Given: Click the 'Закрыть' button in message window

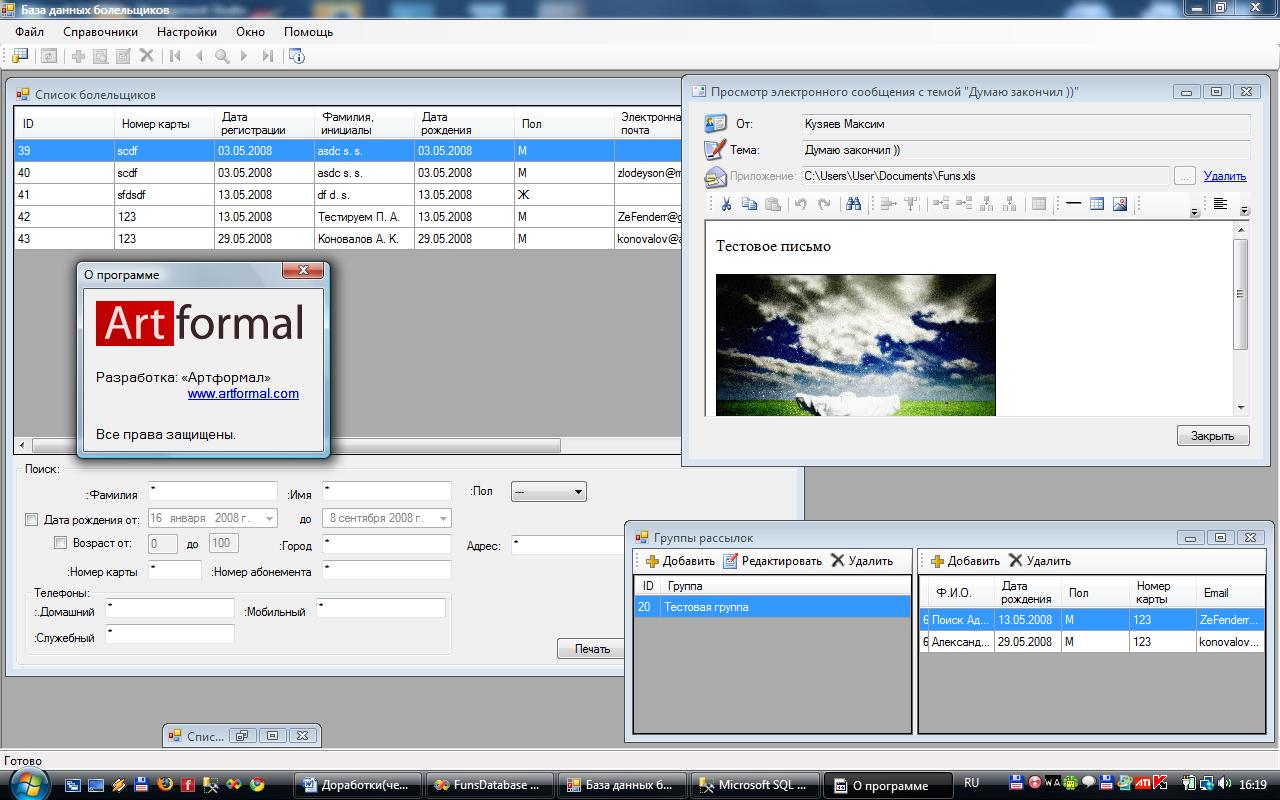Looking at the screenshot, I should (1212, 436).
